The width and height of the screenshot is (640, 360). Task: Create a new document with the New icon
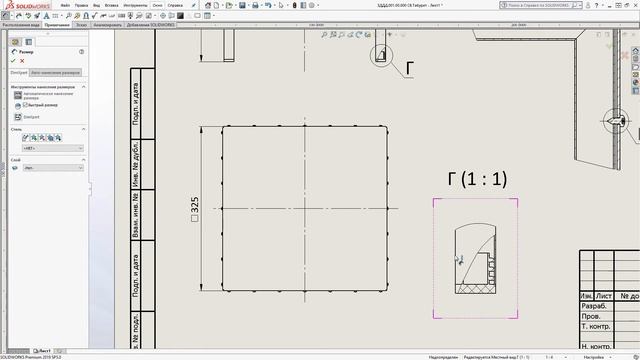pos(216,5)
